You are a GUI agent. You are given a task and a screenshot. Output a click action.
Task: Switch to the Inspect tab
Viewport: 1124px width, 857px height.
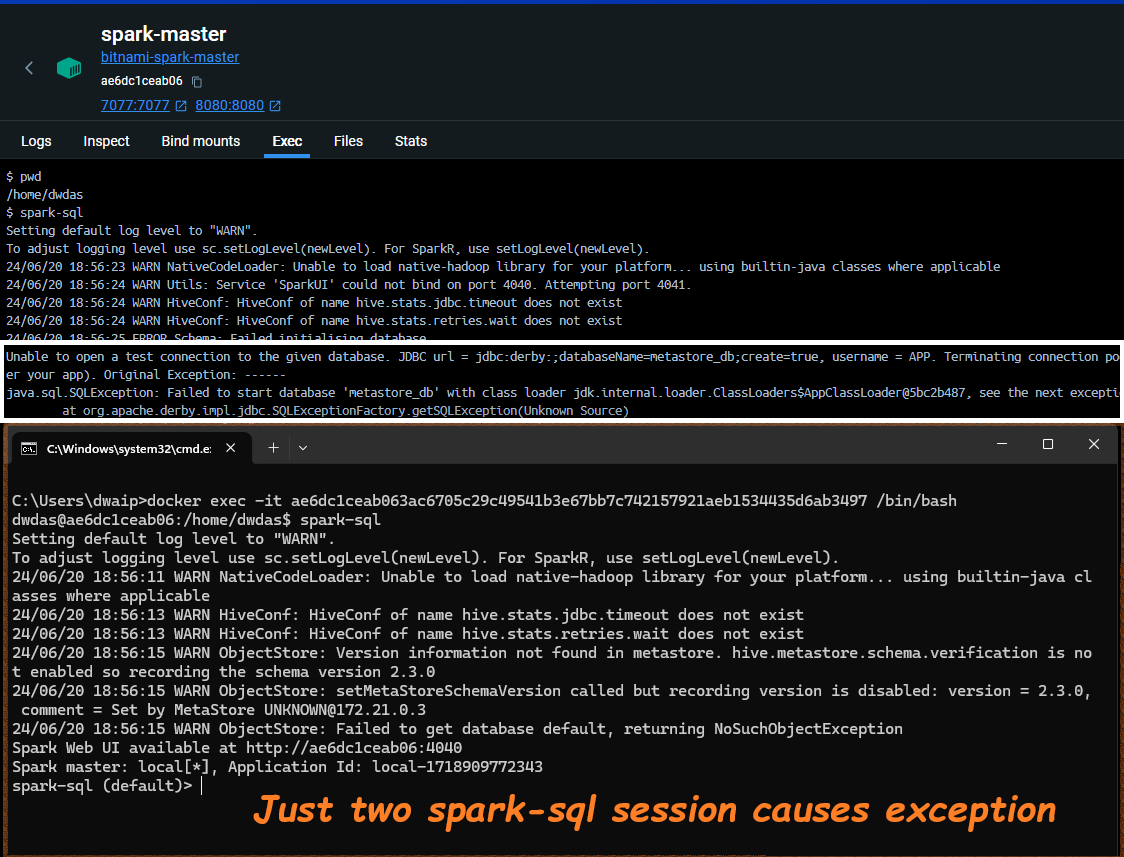[106, 141]
